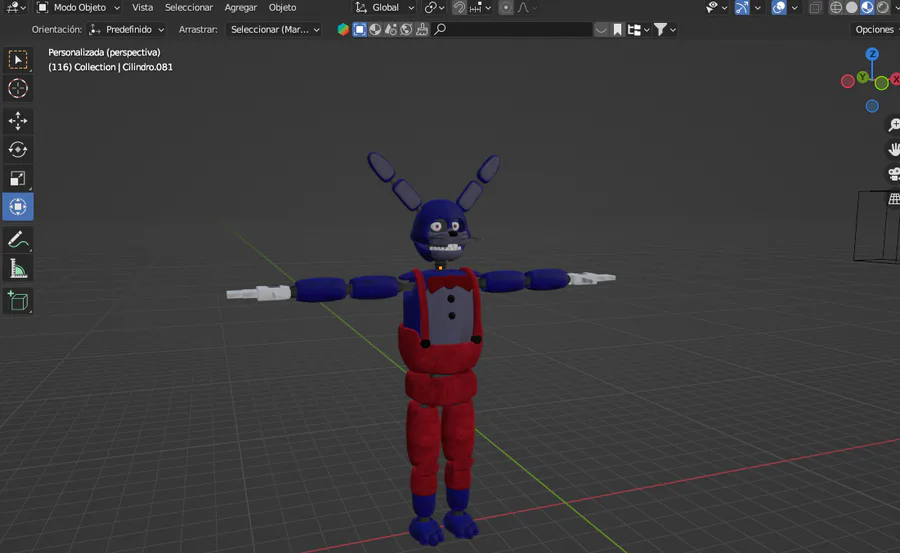
Task: Toggle perspective/orthographic grid icon
Action: 894,199
